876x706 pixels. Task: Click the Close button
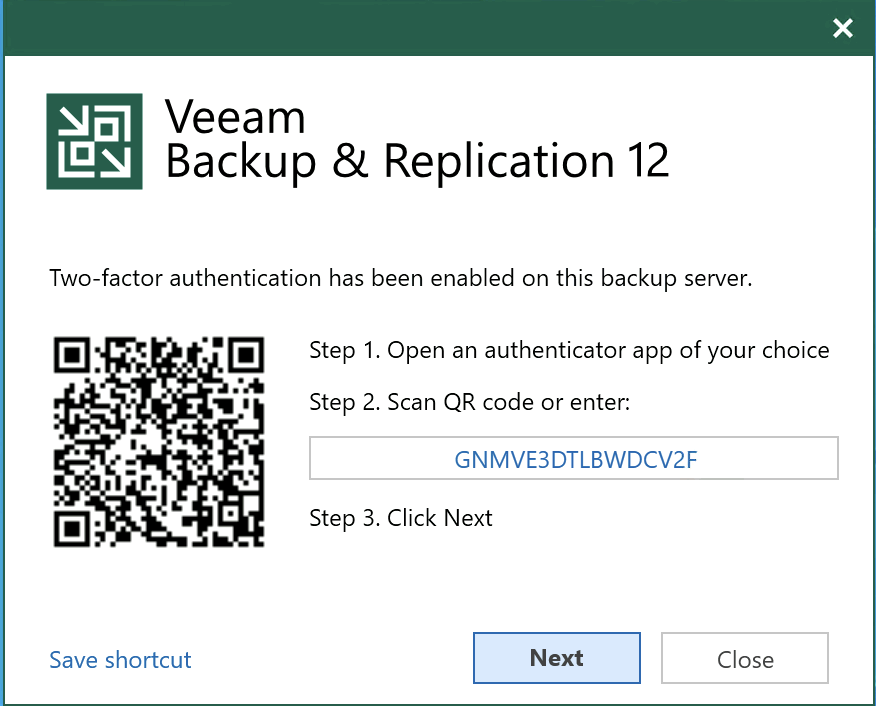click(745, 658)
